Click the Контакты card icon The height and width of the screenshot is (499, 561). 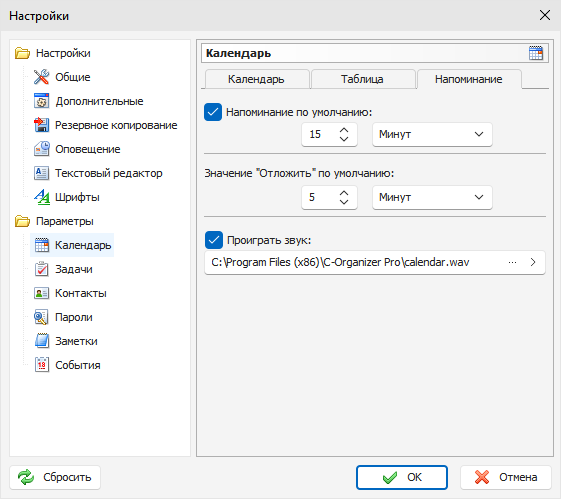[x=42, y=293]
